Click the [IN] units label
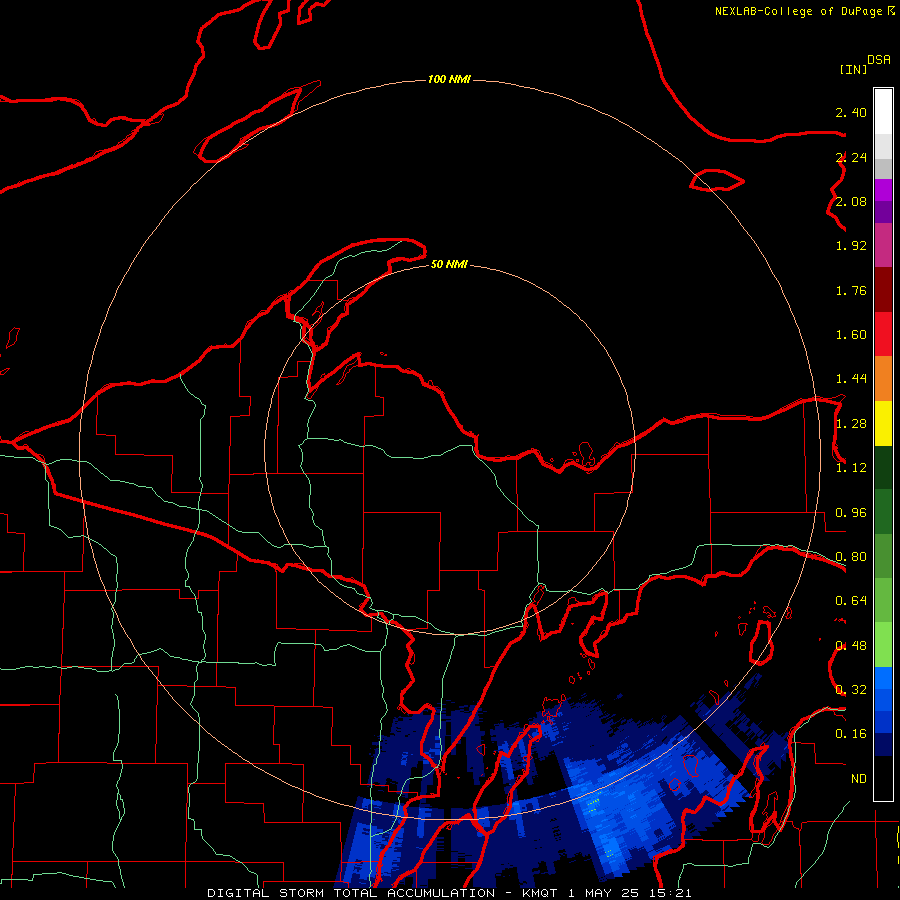900x900 pixels. pos(853,69)
